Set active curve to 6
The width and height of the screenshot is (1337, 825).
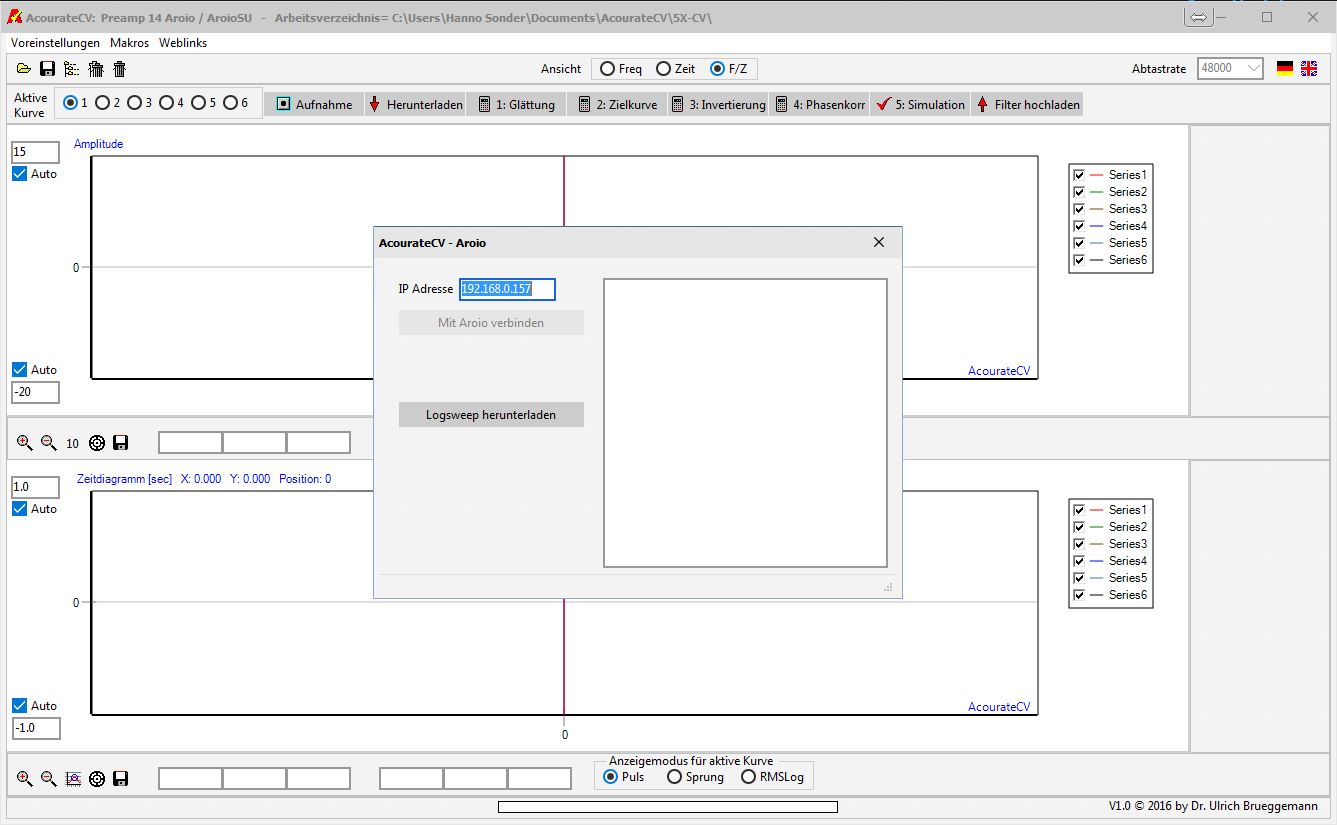[236, 103]
